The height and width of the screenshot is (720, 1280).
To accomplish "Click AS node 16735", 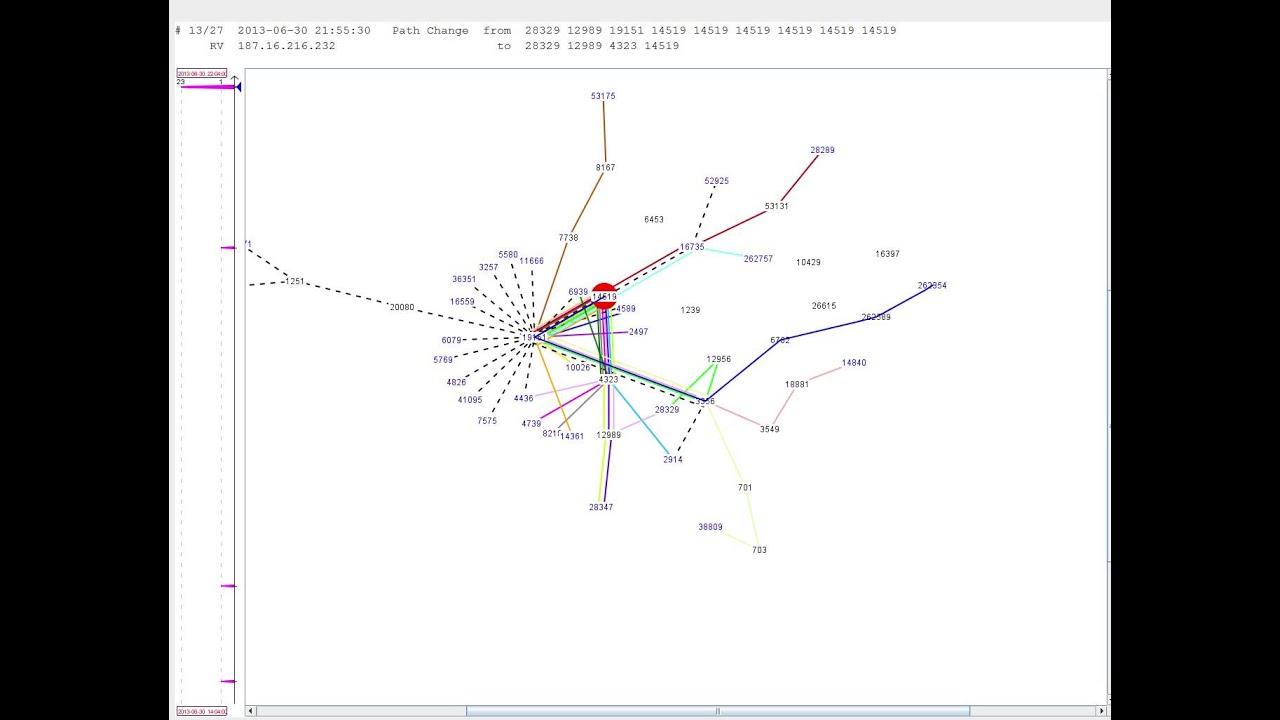I will click(692, 247).
